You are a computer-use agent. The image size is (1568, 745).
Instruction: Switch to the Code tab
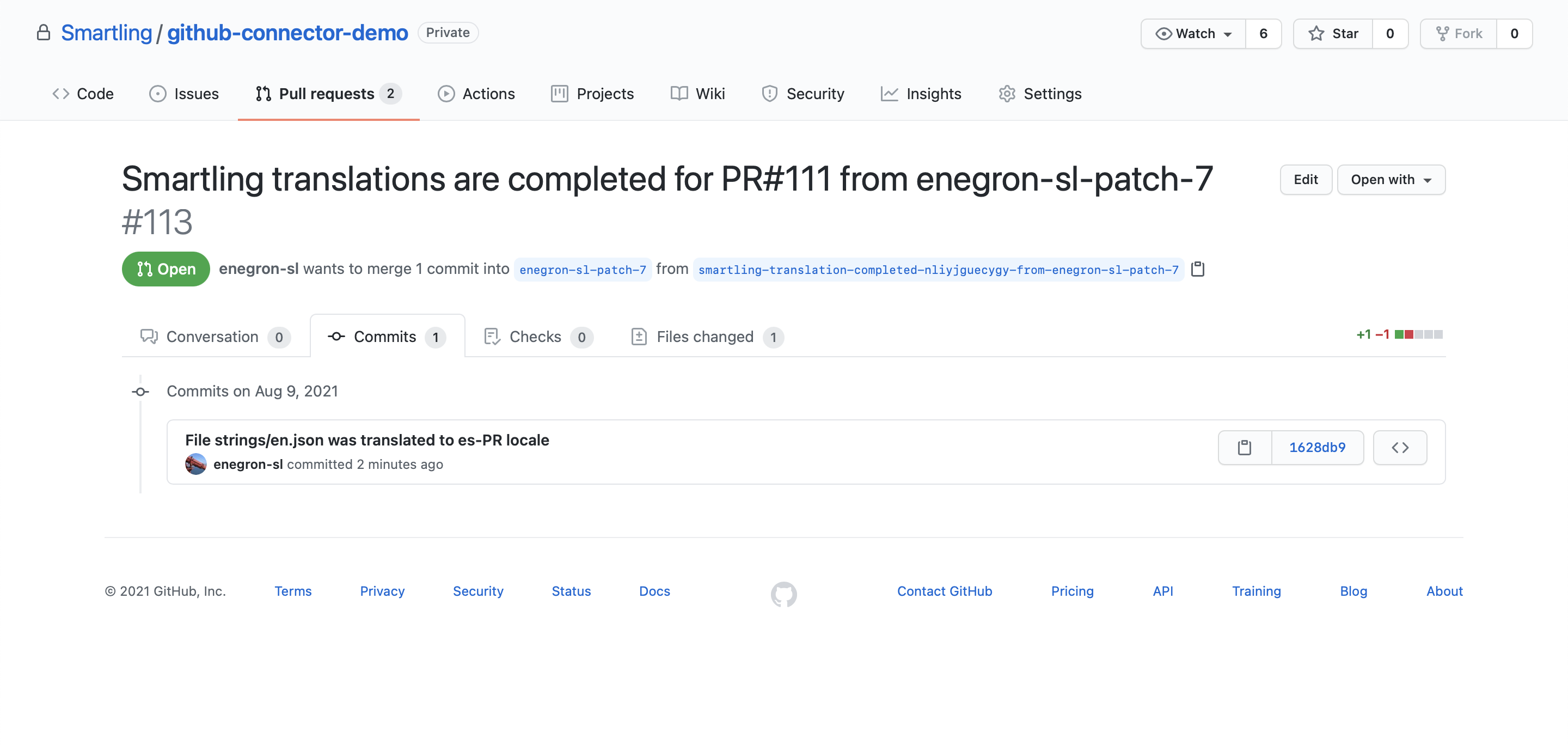(83, 94)
